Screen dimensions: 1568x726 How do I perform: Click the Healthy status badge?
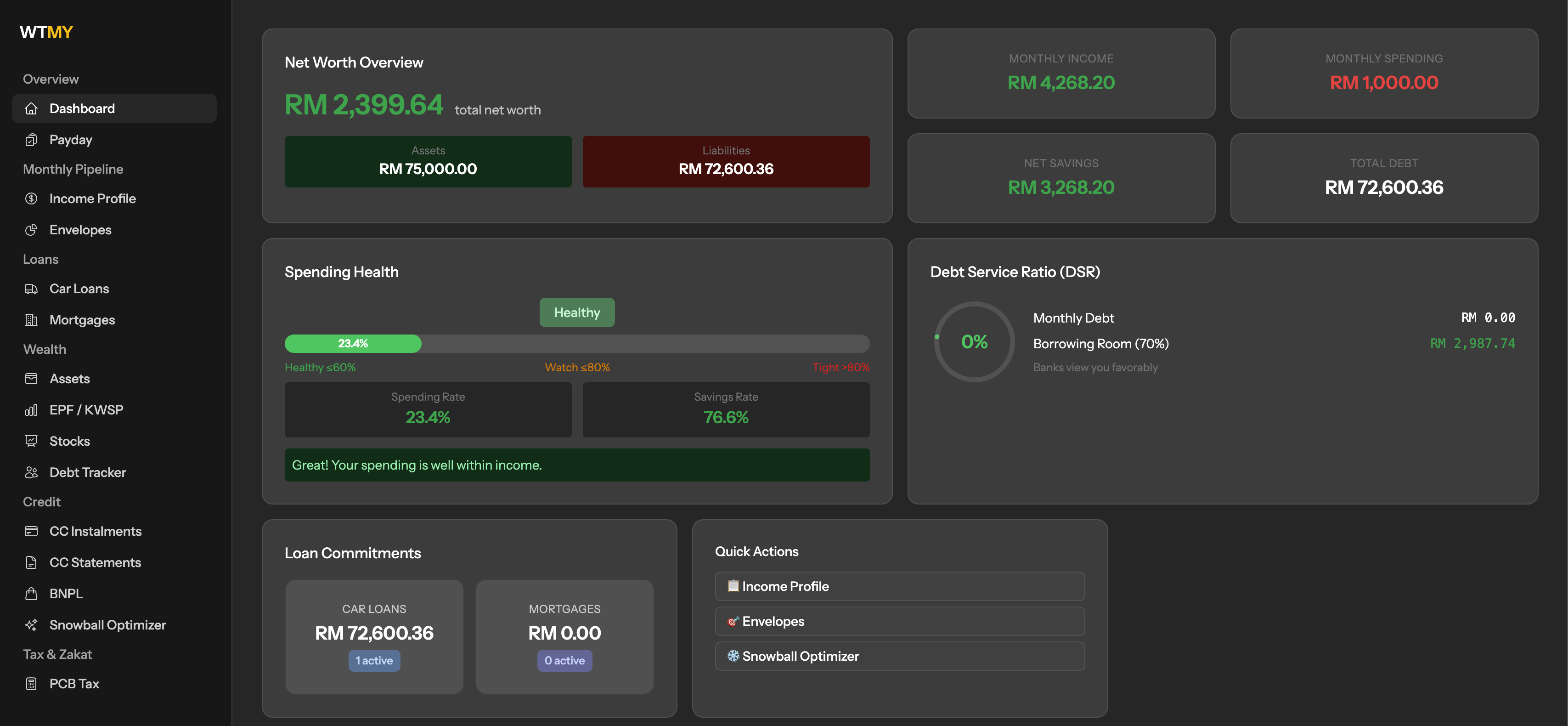point(577,312)
